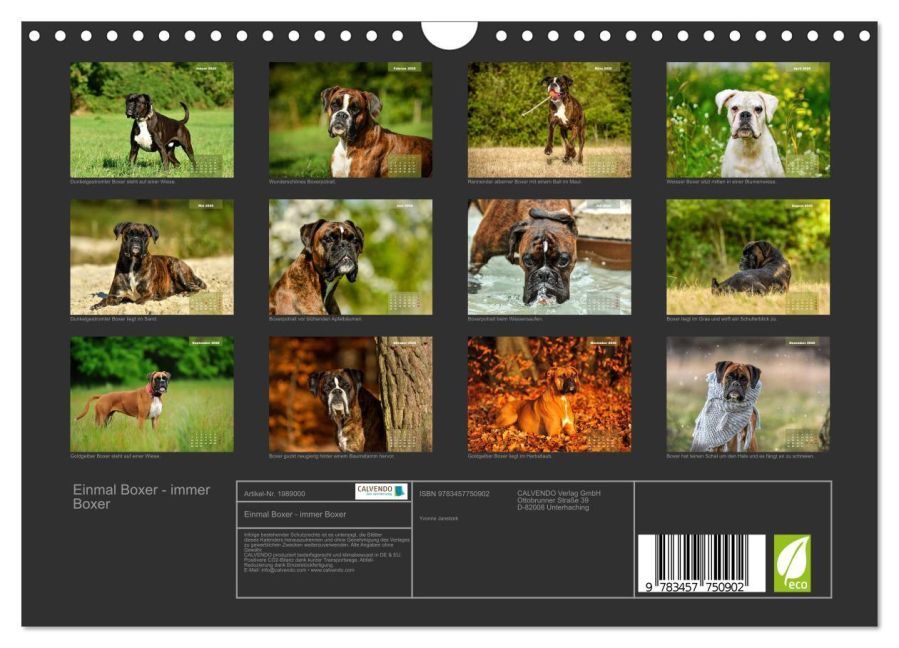The image size is (899, 648).
Task: Click caption 'Boxer guckt neugierig hinter einem Baumstamm hervor'
Action: point(331,456)
